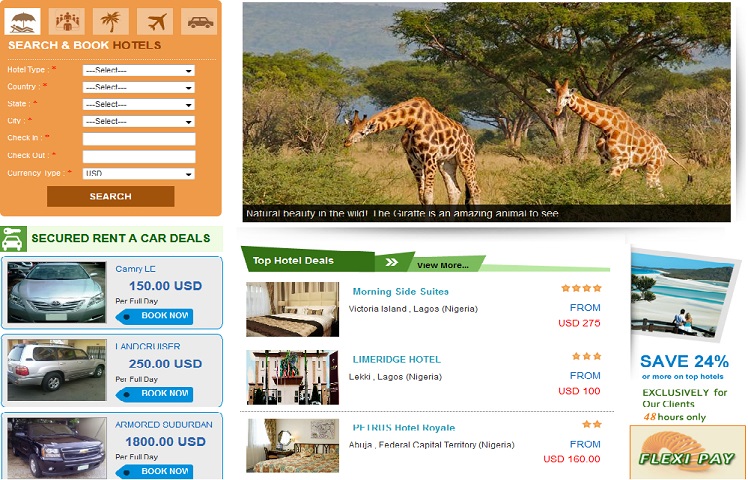Switch to the flights airplane icon
The height and width of the screenshot is (480, 748).
point(155,21)
